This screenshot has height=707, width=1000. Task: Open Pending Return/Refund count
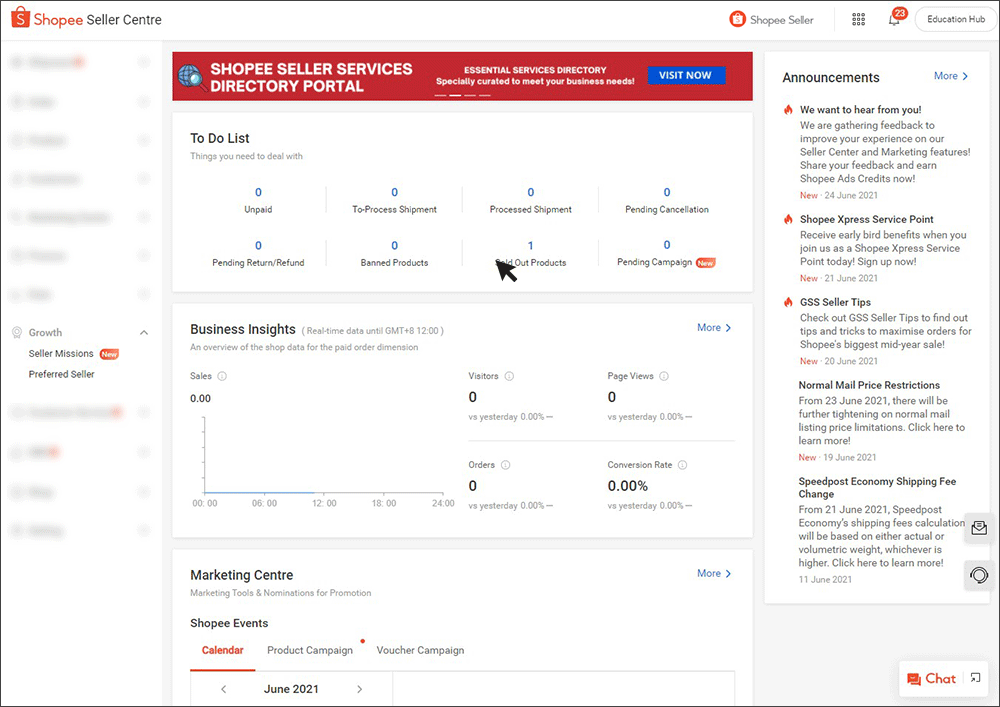(x=258, y=245)
